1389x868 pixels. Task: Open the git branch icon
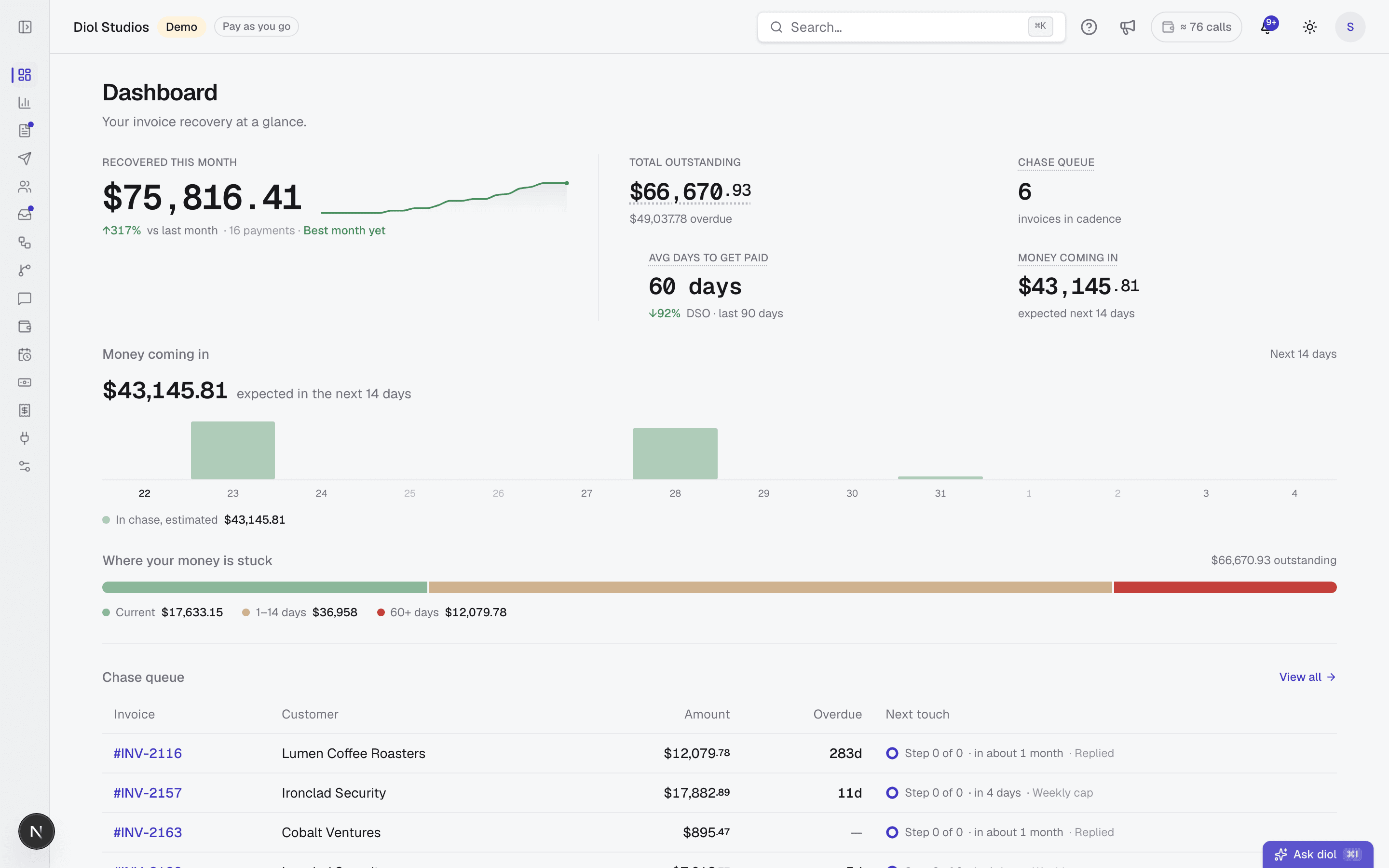pyautogui.click(x=25, y=271)
